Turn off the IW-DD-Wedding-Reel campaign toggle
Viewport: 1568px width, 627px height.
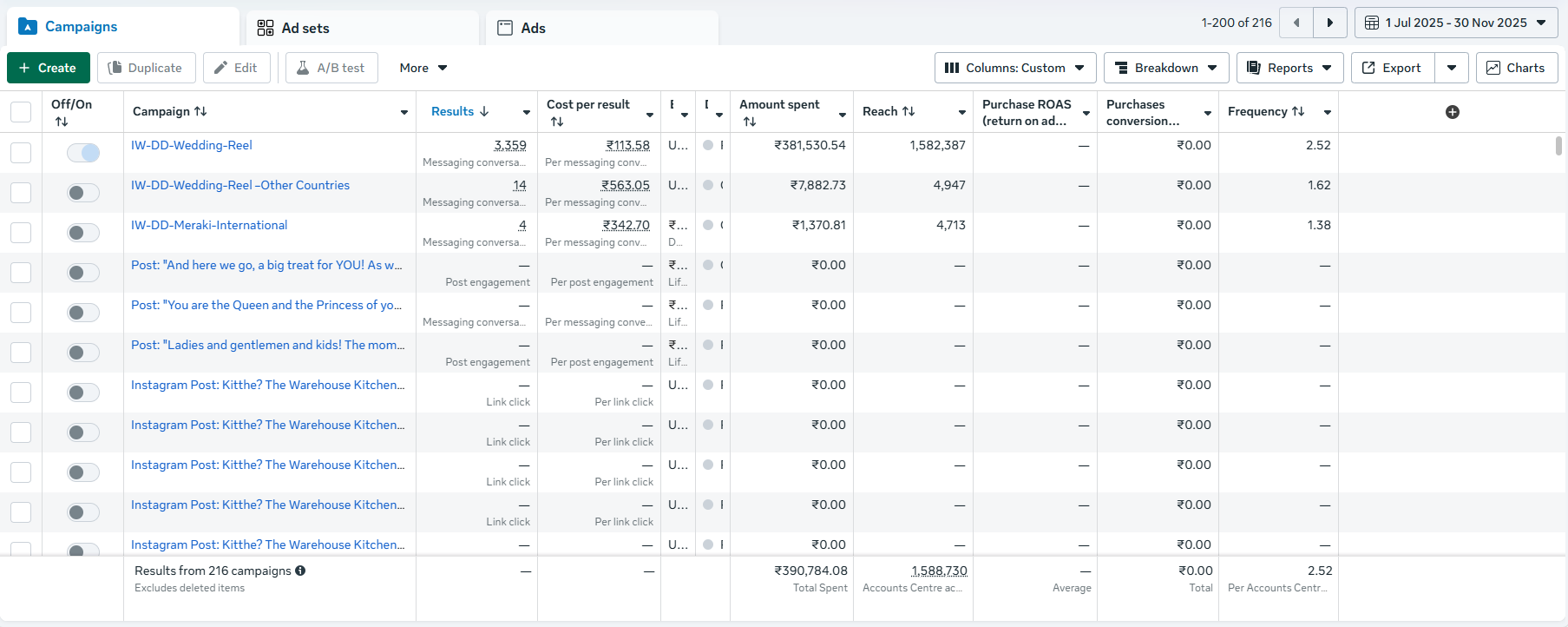pyautogui.click(x=83, y=153)
